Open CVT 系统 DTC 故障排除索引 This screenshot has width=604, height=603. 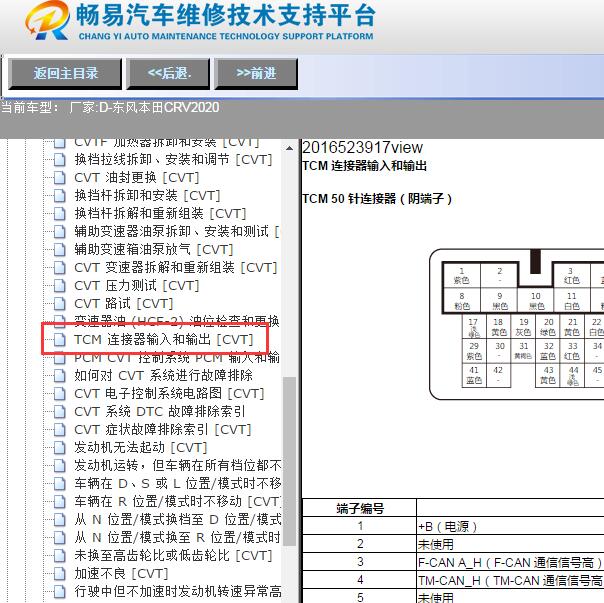(x=160, y=412)
